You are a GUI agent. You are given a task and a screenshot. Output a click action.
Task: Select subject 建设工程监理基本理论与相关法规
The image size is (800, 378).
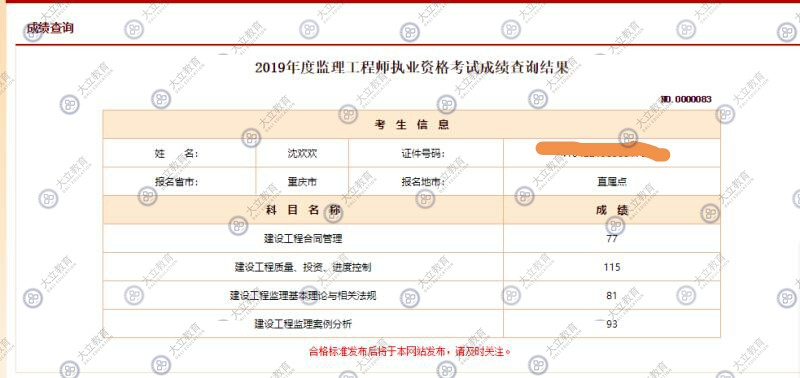pyautogui.click(x=303, y=295)
